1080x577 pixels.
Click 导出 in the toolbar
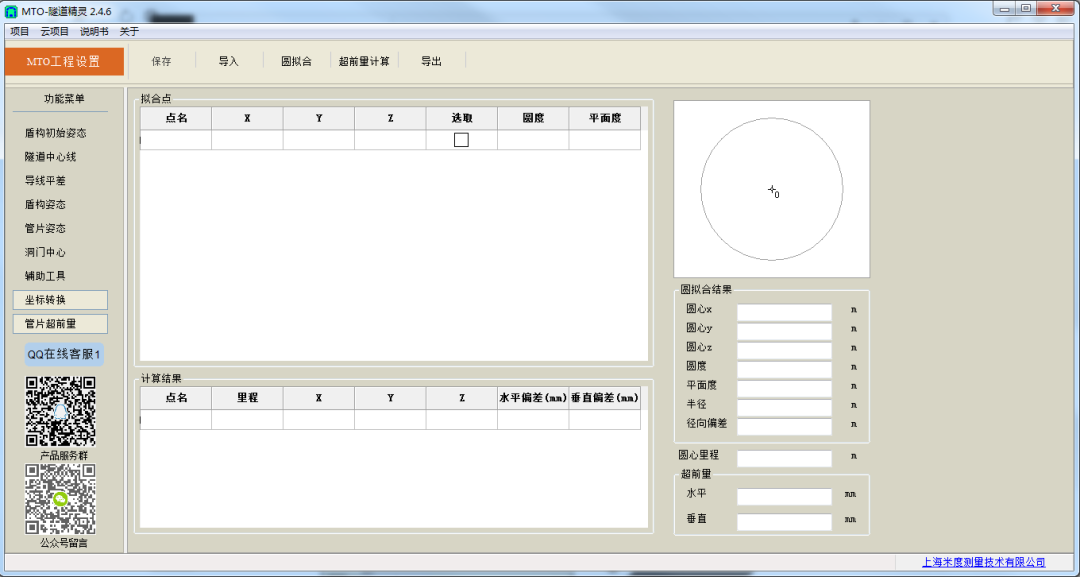tap(431, 61)
